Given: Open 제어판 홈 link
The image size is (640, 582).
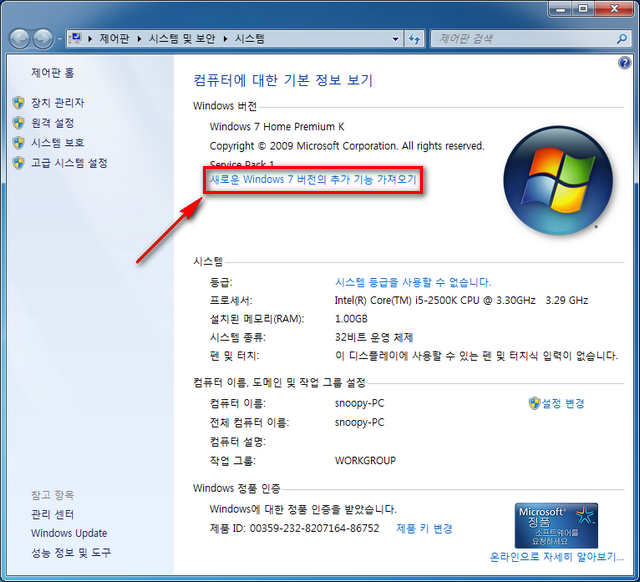Looking at the screenshot, I should (53, 73).
